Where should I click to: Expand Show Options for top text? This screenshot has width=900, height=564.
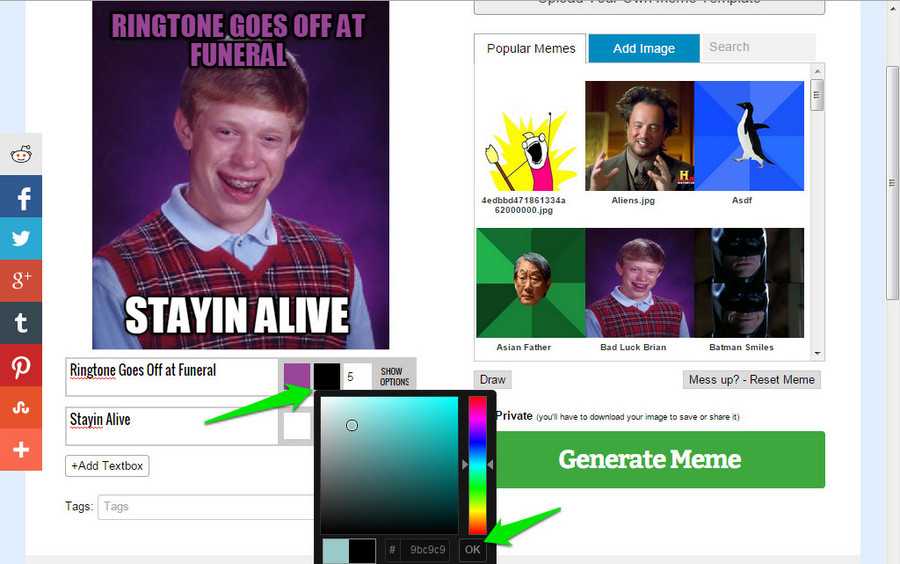point(394,377)
